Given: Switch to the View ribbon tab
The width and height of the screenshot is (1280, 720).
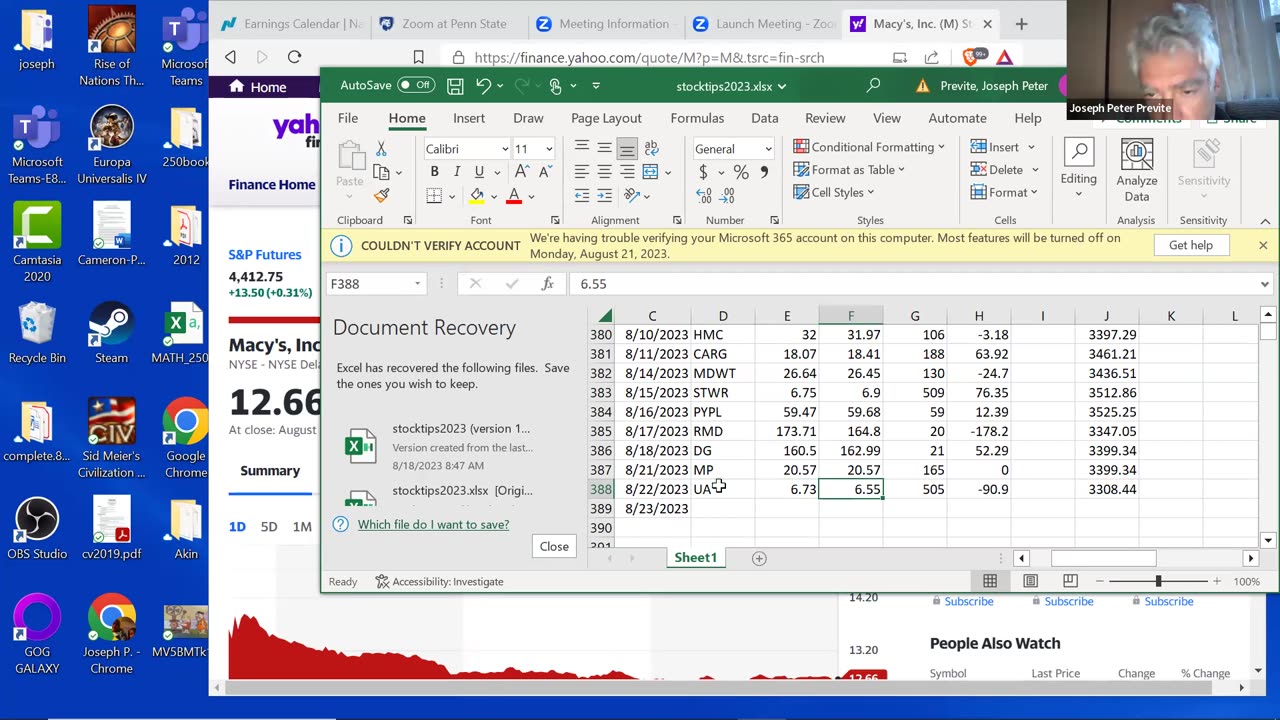Looking at the screenshot, I should pos(887,118).
